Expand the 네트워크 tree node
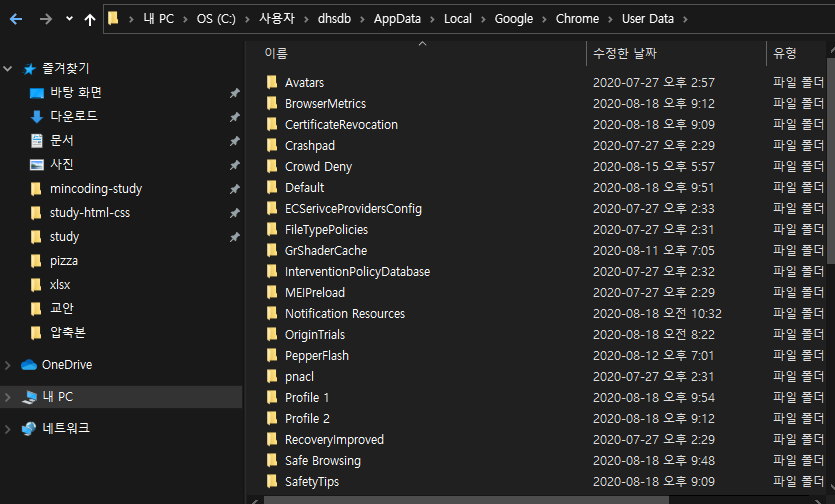This screenshot has height=504, width=835. (x=7, y=429)
